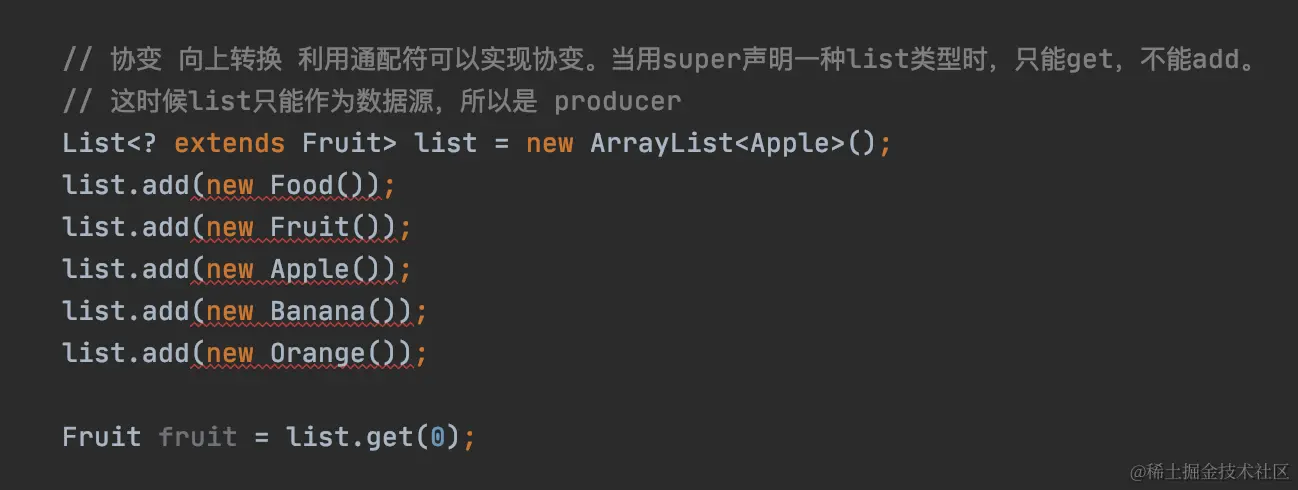Click the Fruit bound after extends
Screen dimensions: 1298x490
tap(342, 143)
